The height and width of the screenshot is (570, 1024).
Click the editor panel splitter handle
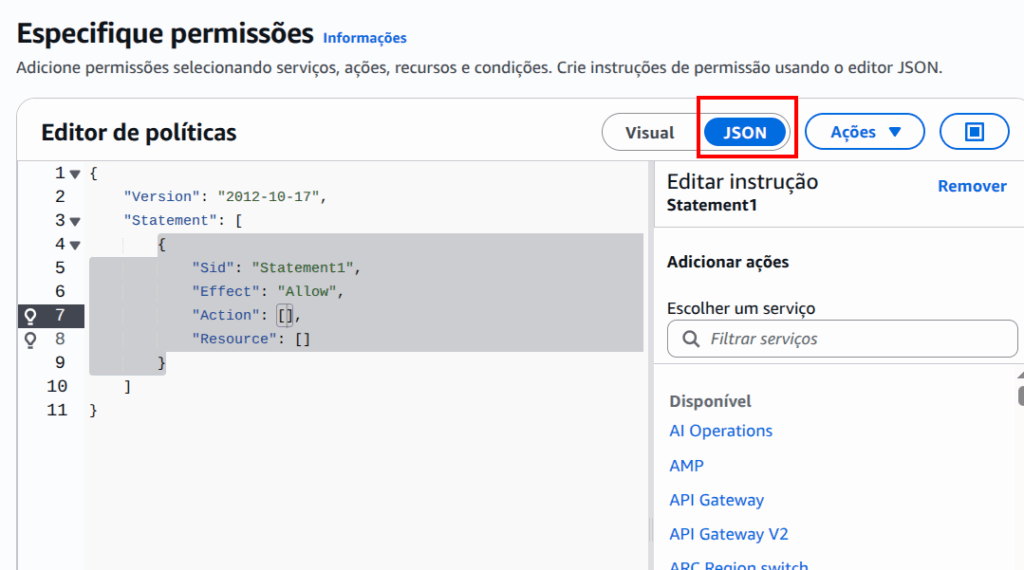click(x=651, y=530)
